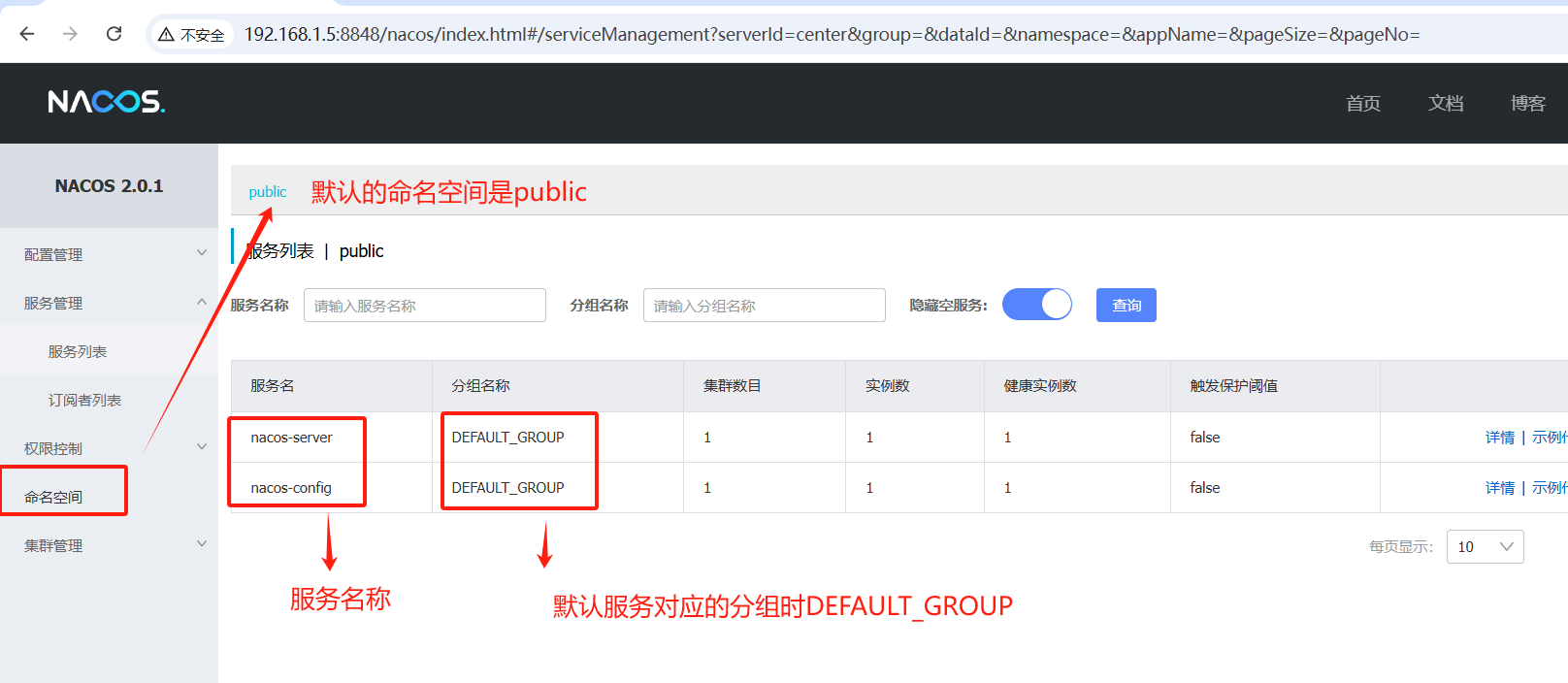Go back with the browser back arrow
The height and width of the screenshot is (683, 1568).
click(x=27, y=34)
